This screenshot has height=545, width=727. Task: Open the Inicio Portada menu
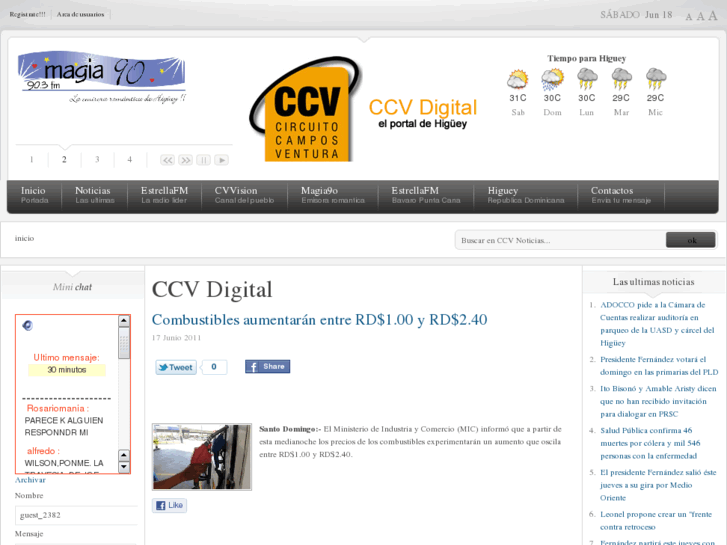(x=34, y=195)
